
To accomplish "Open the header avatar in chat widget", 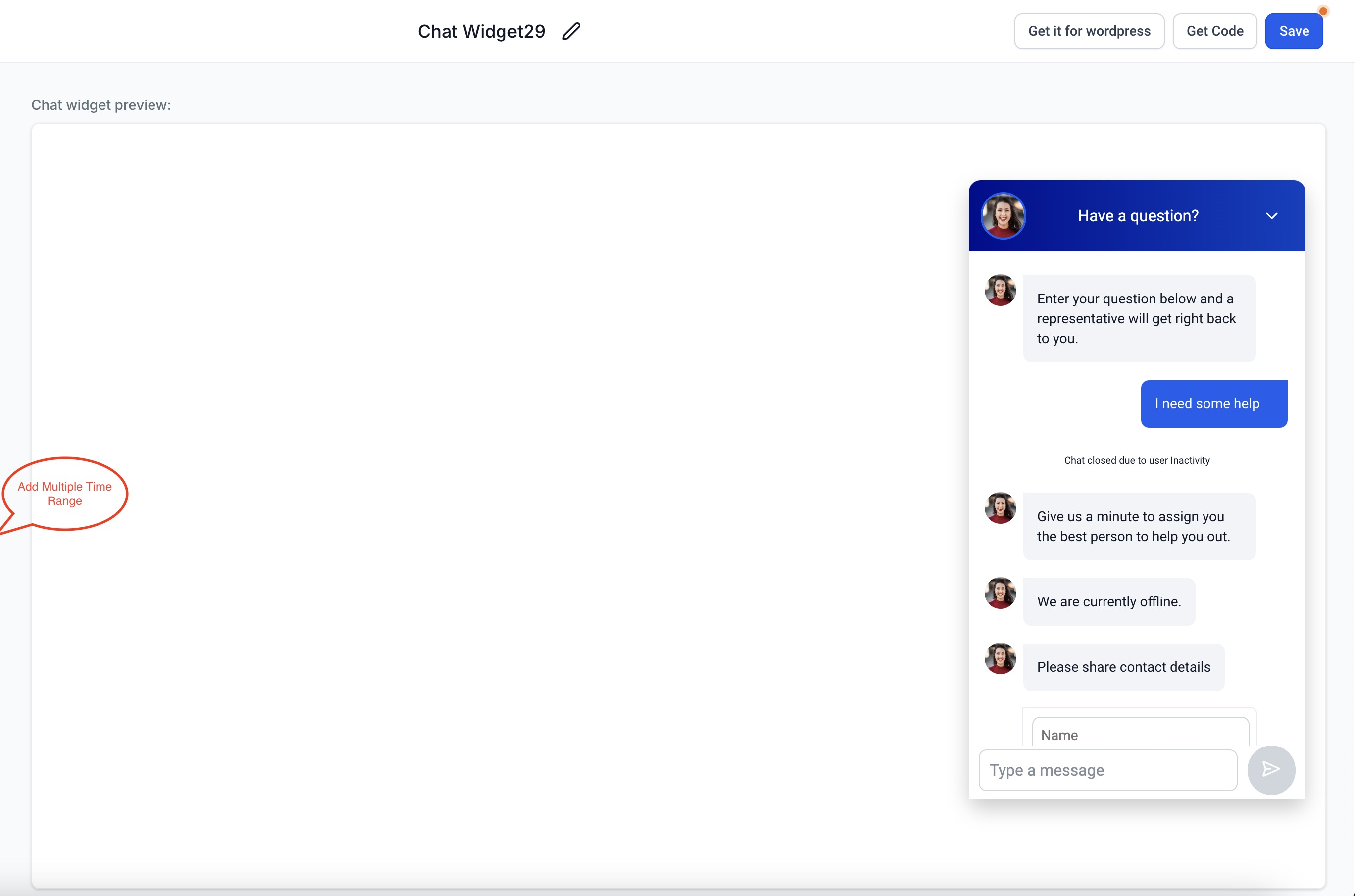I will 1003,215.
